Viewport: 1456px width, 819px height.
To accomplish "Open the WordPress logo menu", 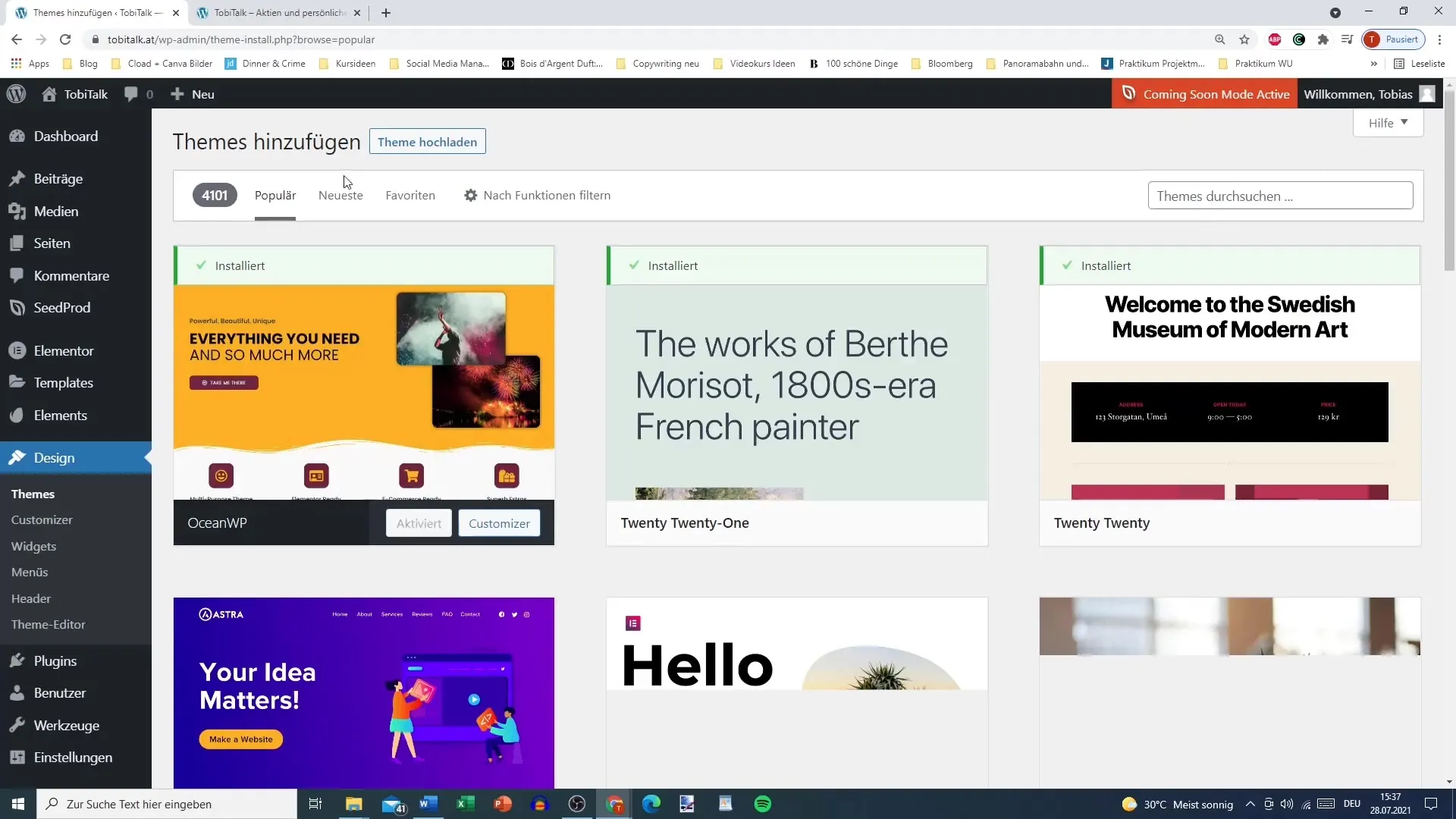I will [16, 94].
